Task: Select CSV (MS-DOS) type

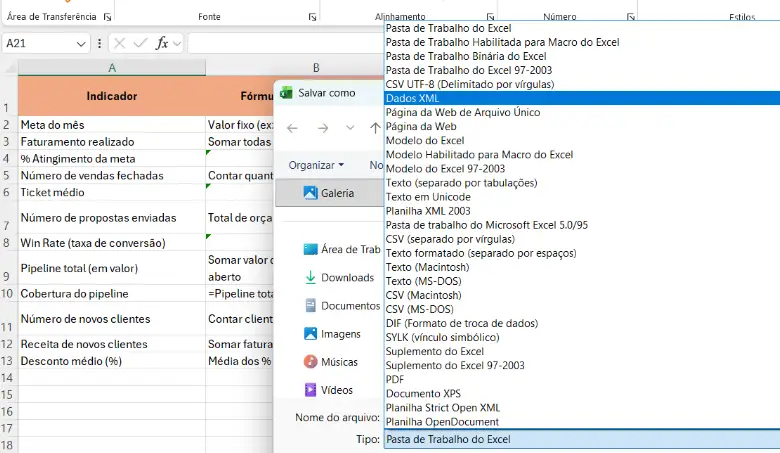Action: pos(583,309)
